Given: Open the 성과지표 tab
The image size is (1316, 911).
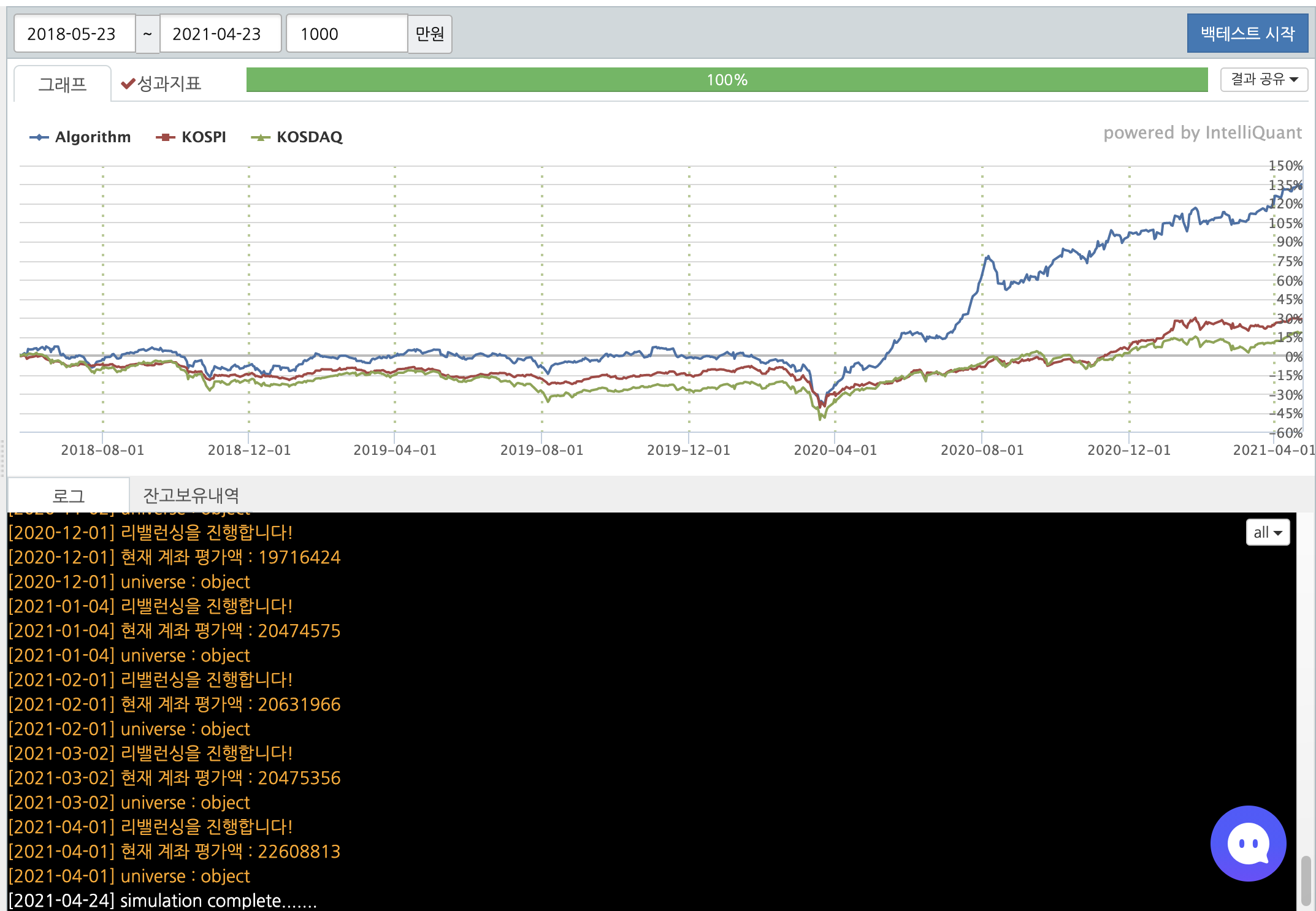Looking at the screenshot, I should click(169, 83).
